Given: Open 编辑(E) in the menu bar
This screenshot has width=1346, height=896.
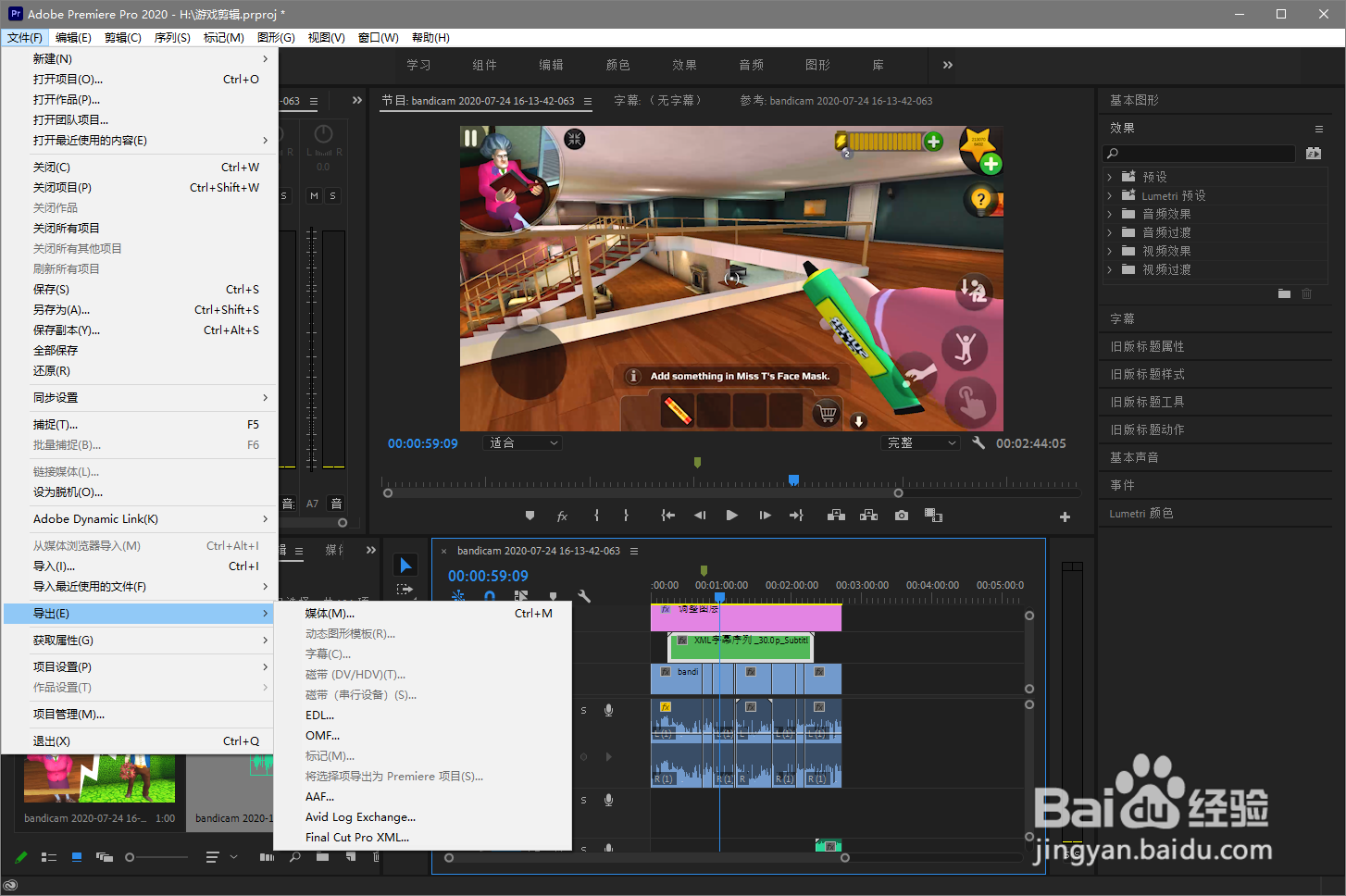Looking at the screenshot, I should click(73, 38).
